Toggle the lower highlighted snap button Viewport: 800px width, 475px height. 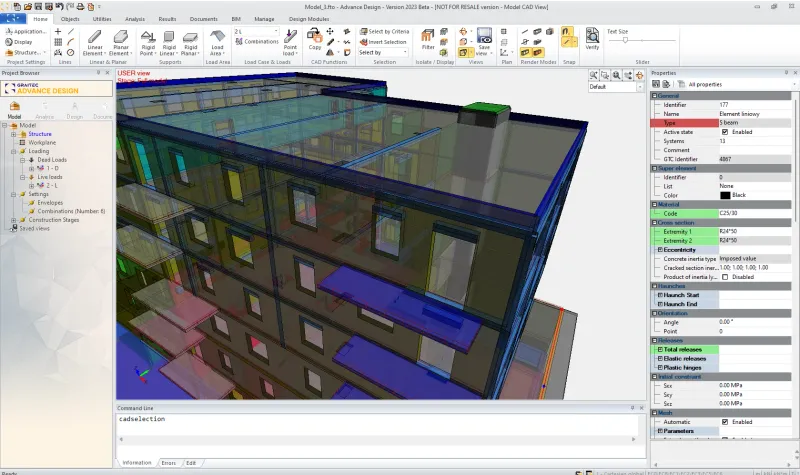click(566, 42)
